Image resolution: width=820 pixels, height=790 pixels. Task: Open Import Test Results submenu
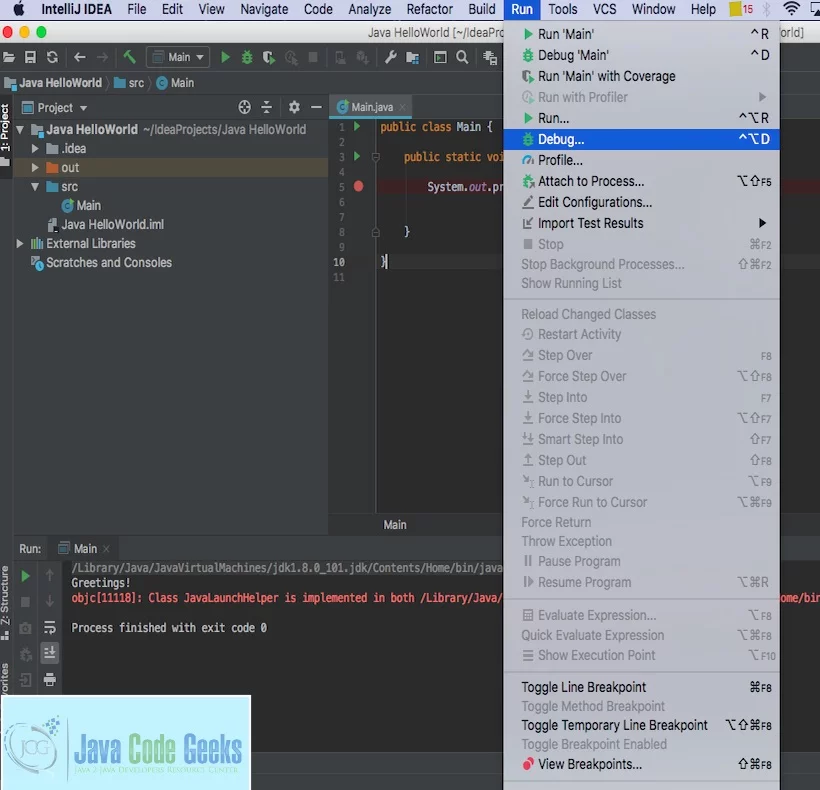tap(641, 223)
